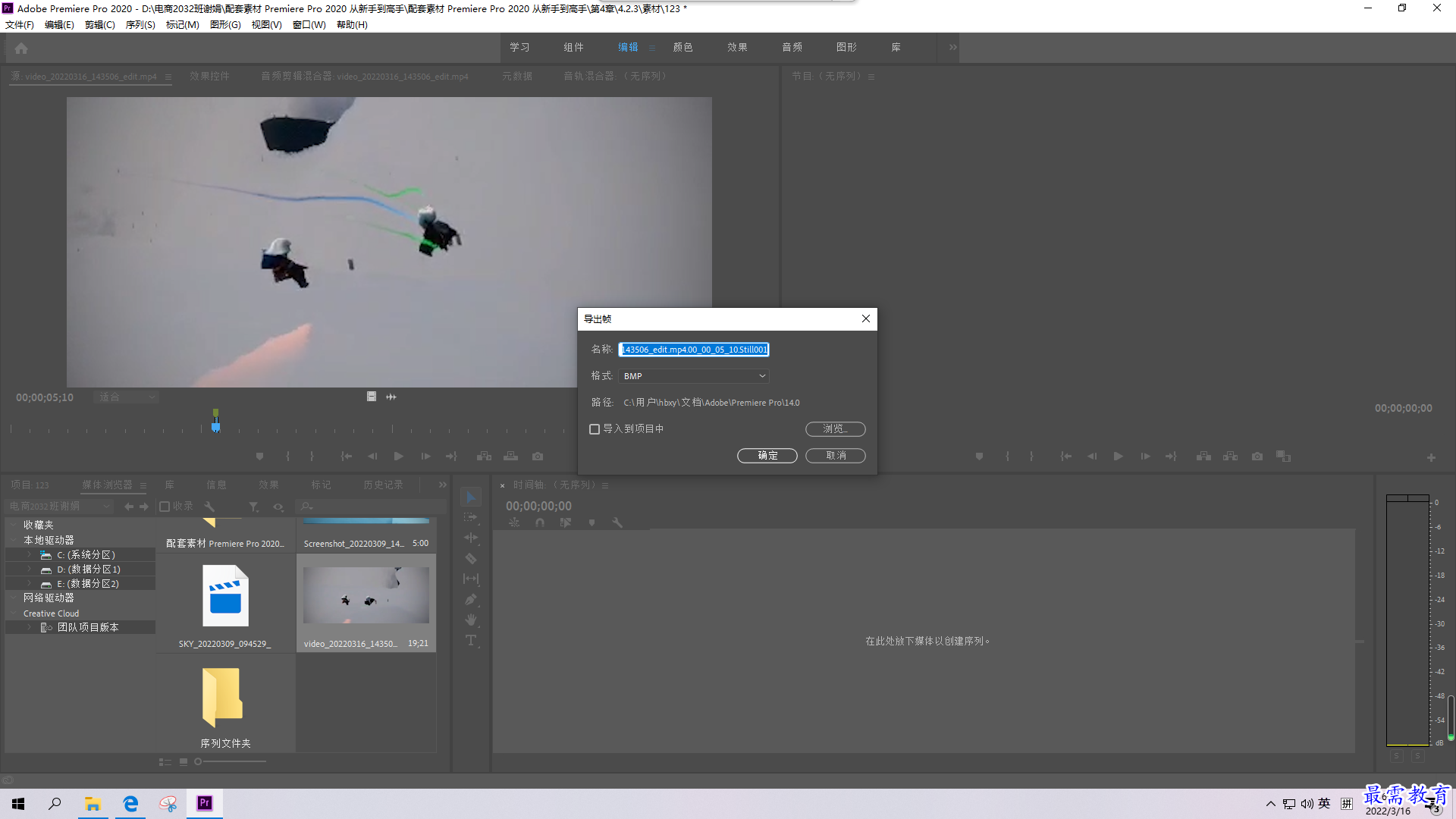Screen dimensions: 1456x819
Task: Toggle linked selection in timeline
Action: 566,522
